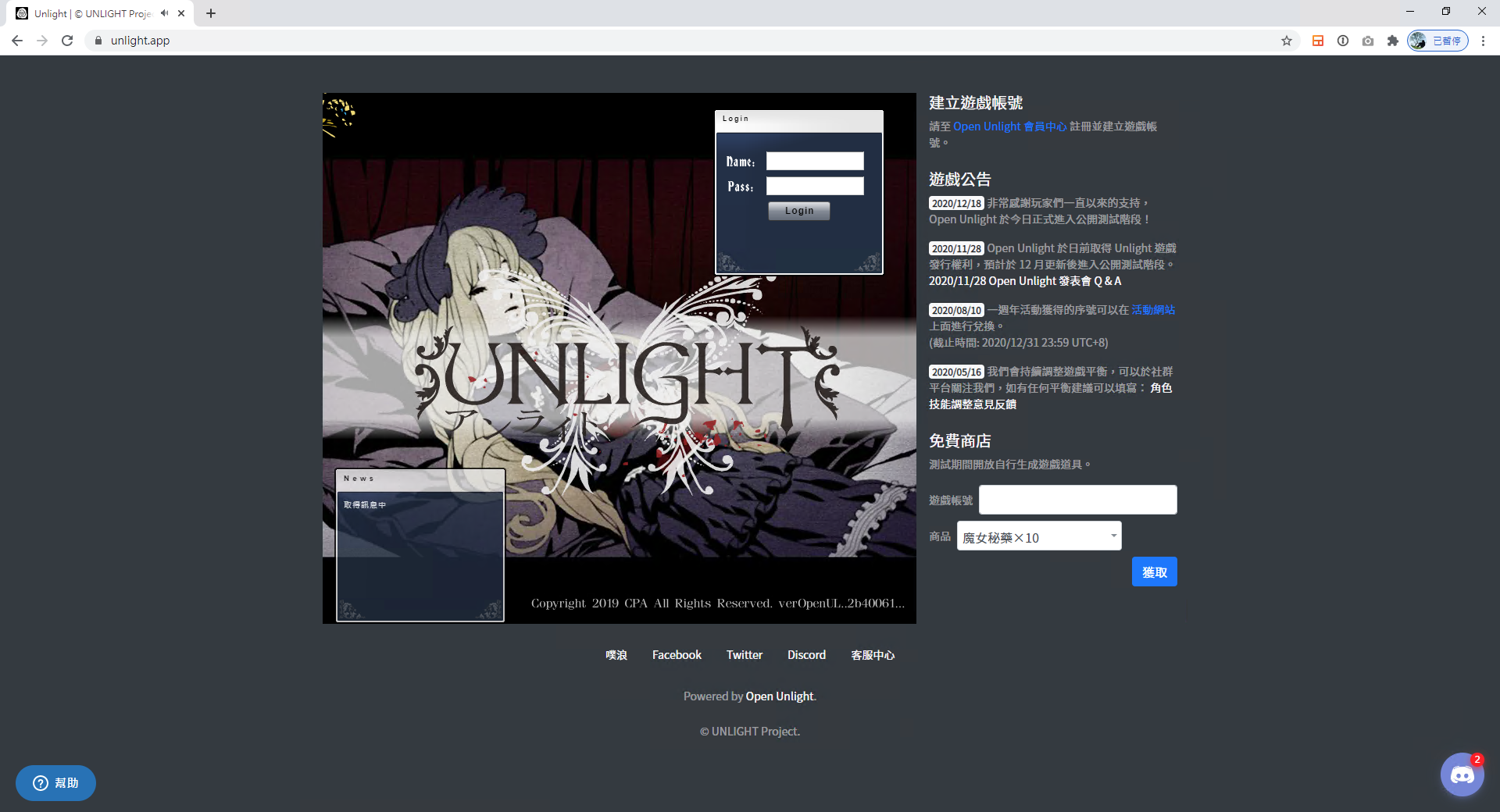Focus the Name field in Login box
Viewport: 1500px width, 812px height.
[x=815, y=161]
